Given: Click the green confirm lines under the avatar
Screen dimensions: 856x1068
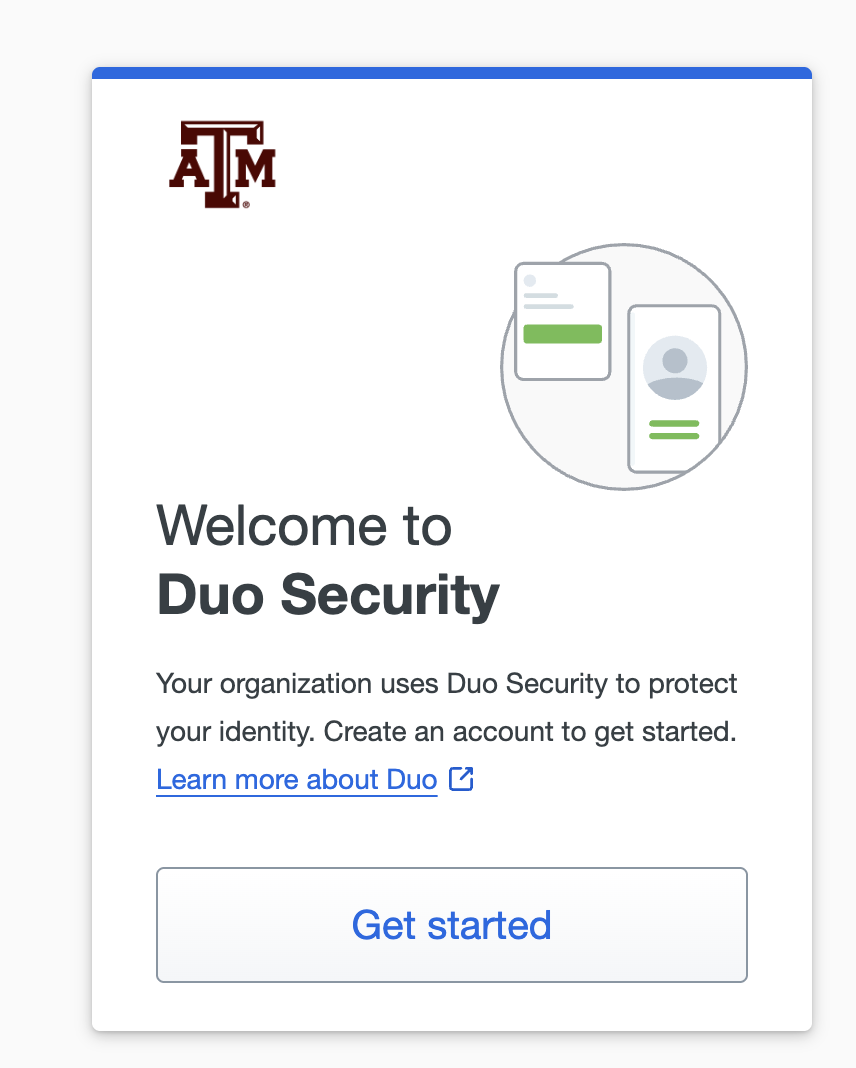Looking at the screenshot, I should [673, 427].
